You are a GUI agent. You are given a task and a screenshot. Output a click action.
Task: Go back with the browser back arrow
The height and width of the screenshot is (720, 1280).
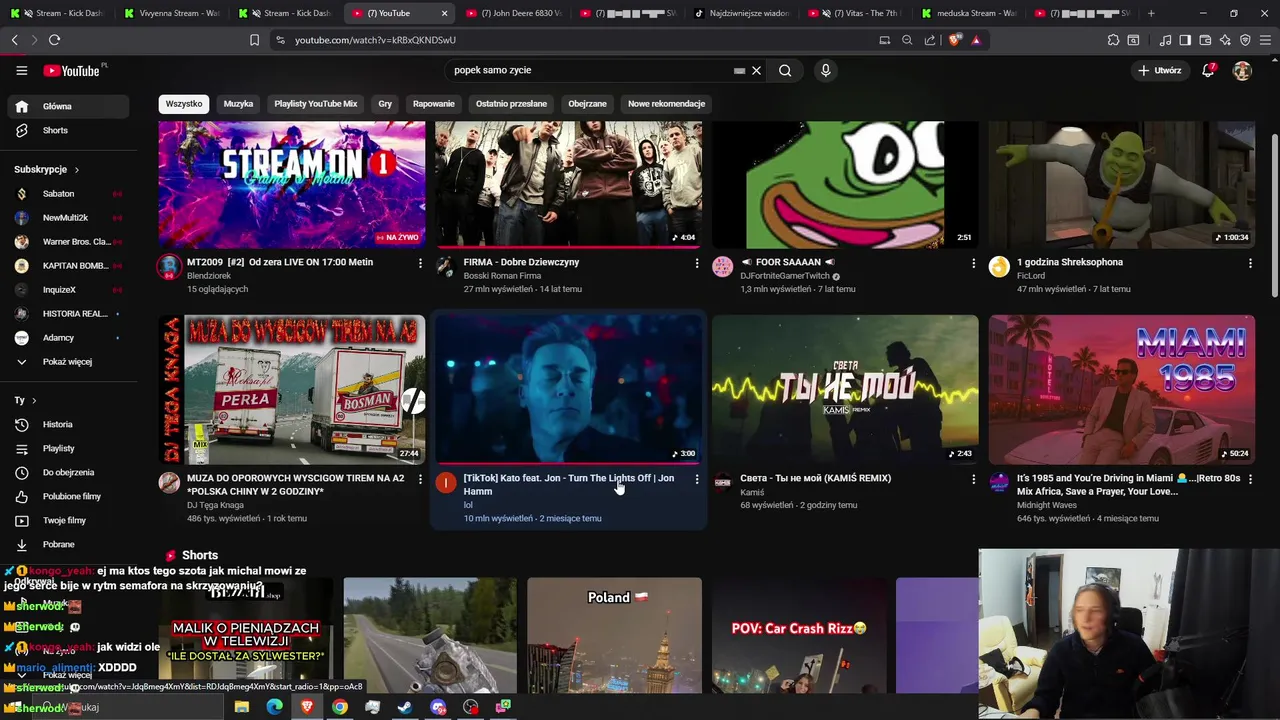[15, 40]
